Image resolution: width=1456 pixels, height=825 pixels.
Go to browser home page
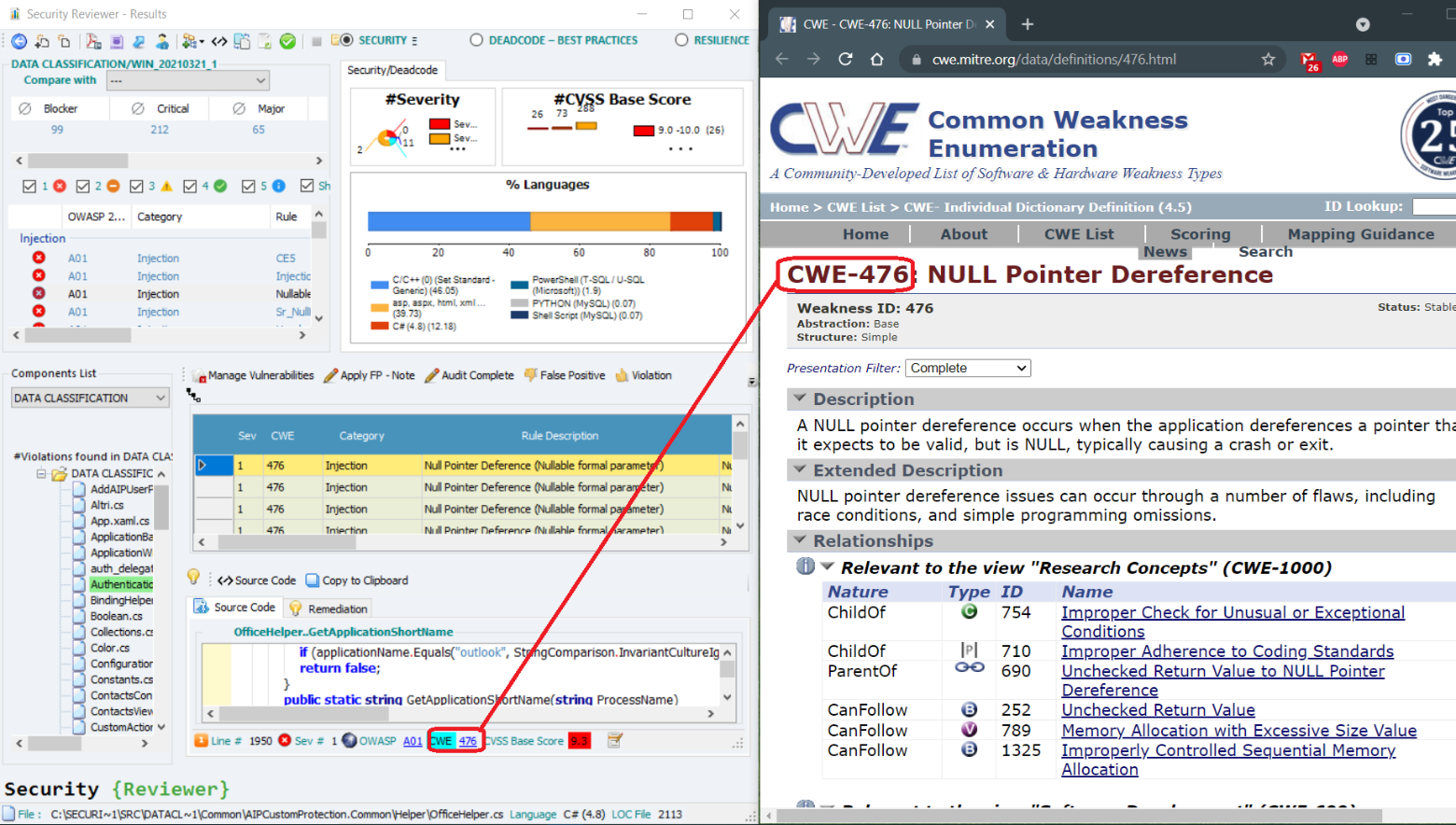click(x=876, y=59)
